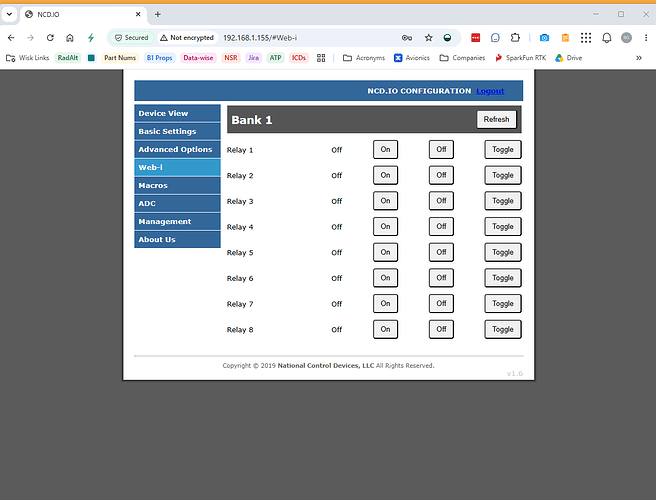Open the notifications bell icon
The width and height of the screenshot is (656, 500).
tap(607, 38)
